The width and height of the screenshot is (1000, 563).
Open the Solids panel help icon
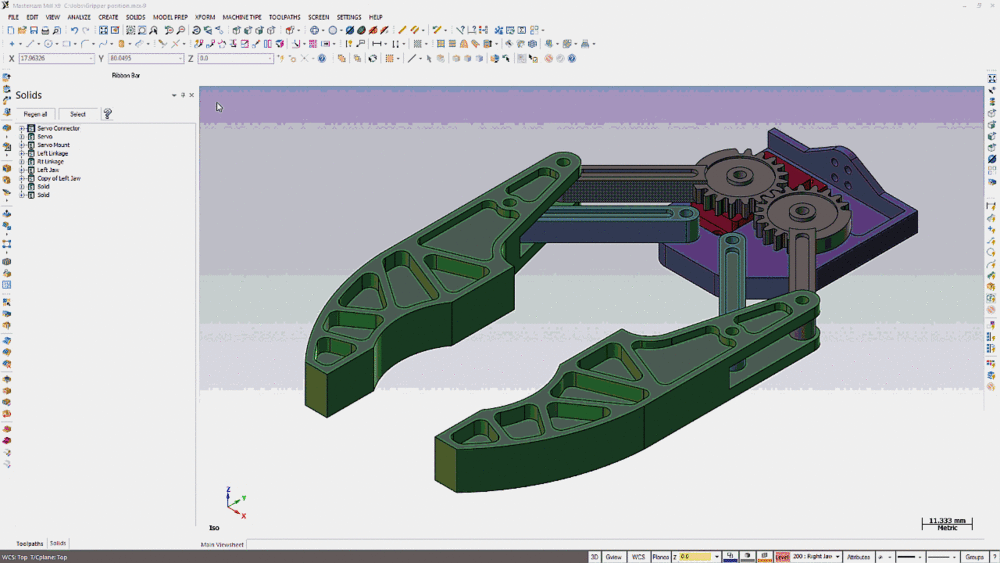pos(107,114)
